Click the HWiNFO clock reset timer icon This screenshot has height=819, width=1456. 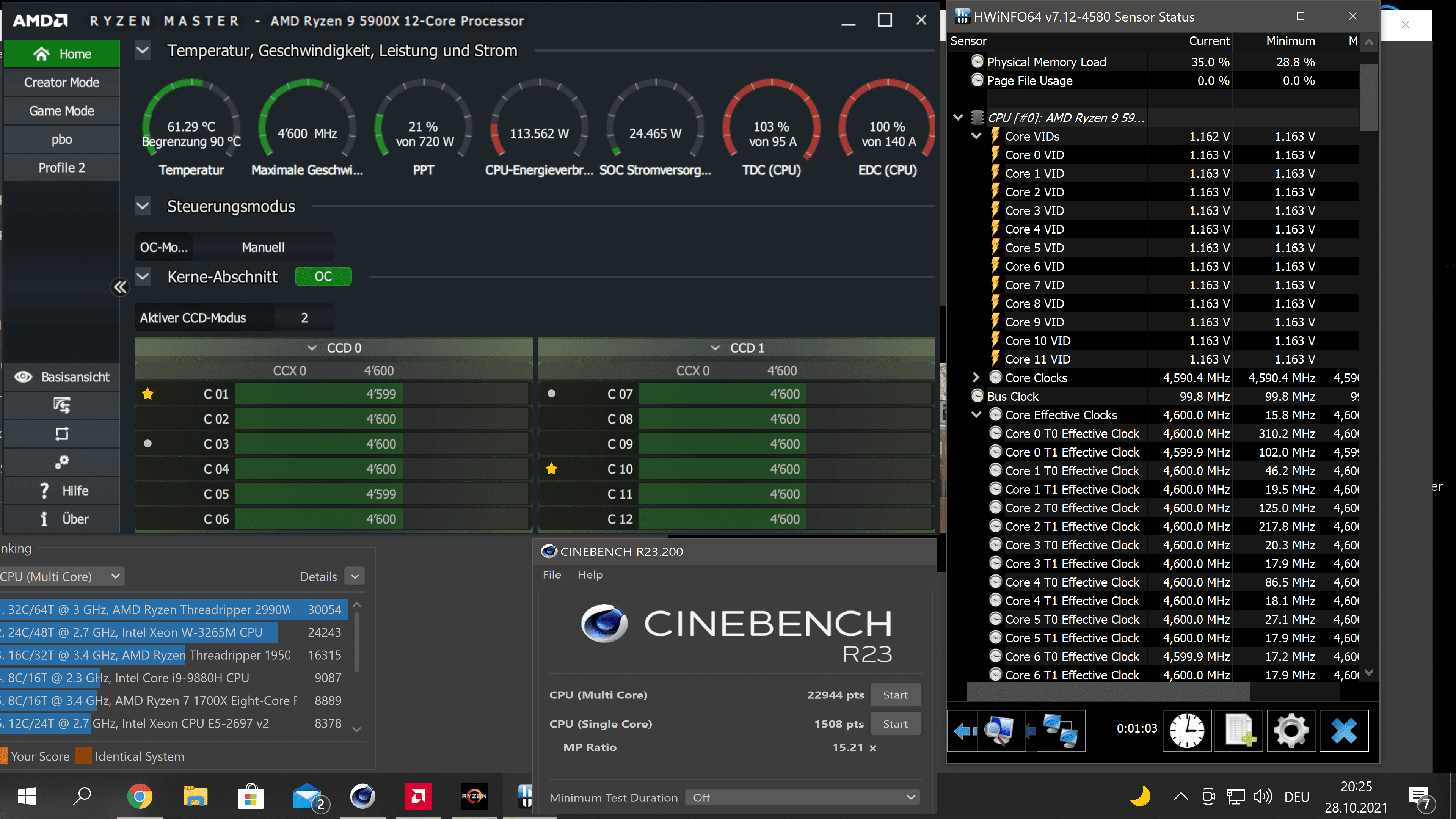click(1187, 730)
